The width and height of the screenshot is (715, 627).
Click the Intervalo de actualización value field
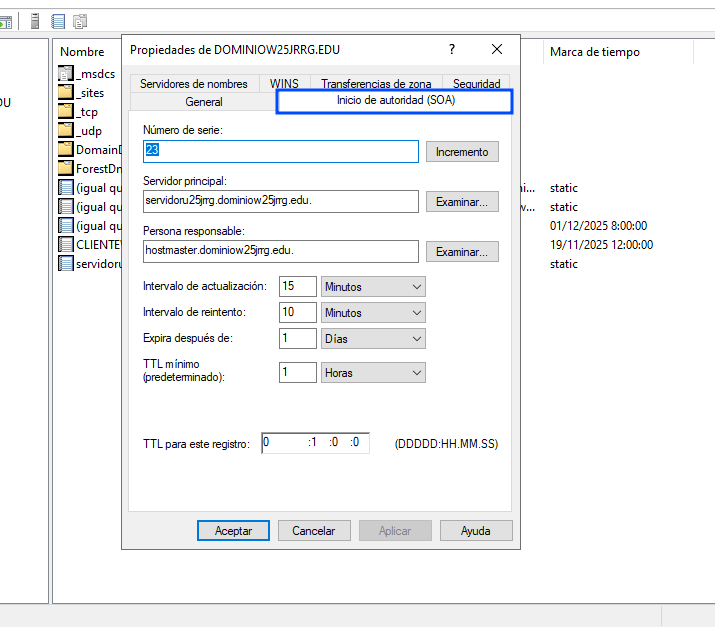coord(298,287)
